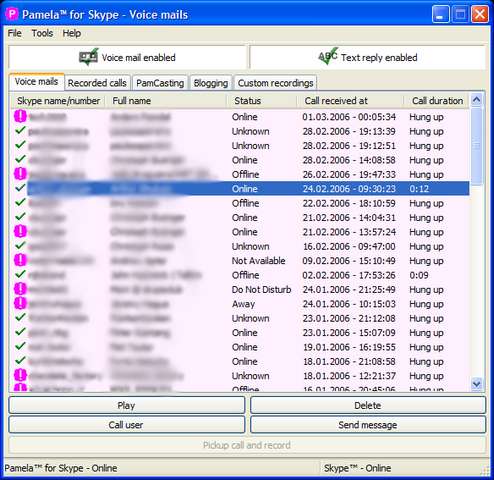Toggle the Text reply enabled button
Image resolution: width=494 pixels, height=480 pixels.
[x=368, y=57]
